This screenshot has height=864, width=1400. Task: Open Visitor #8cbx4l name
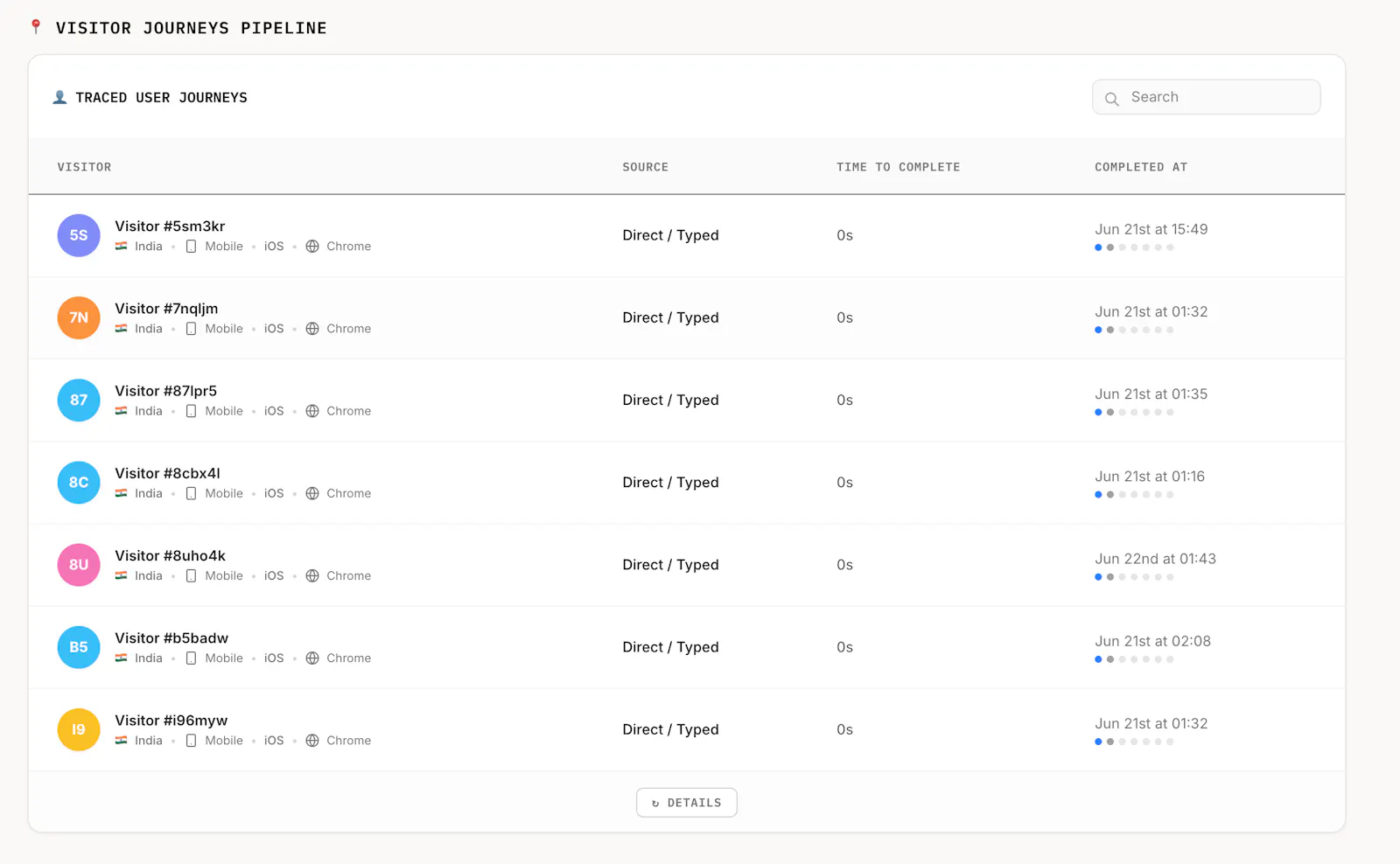click(x=167, y=473)
